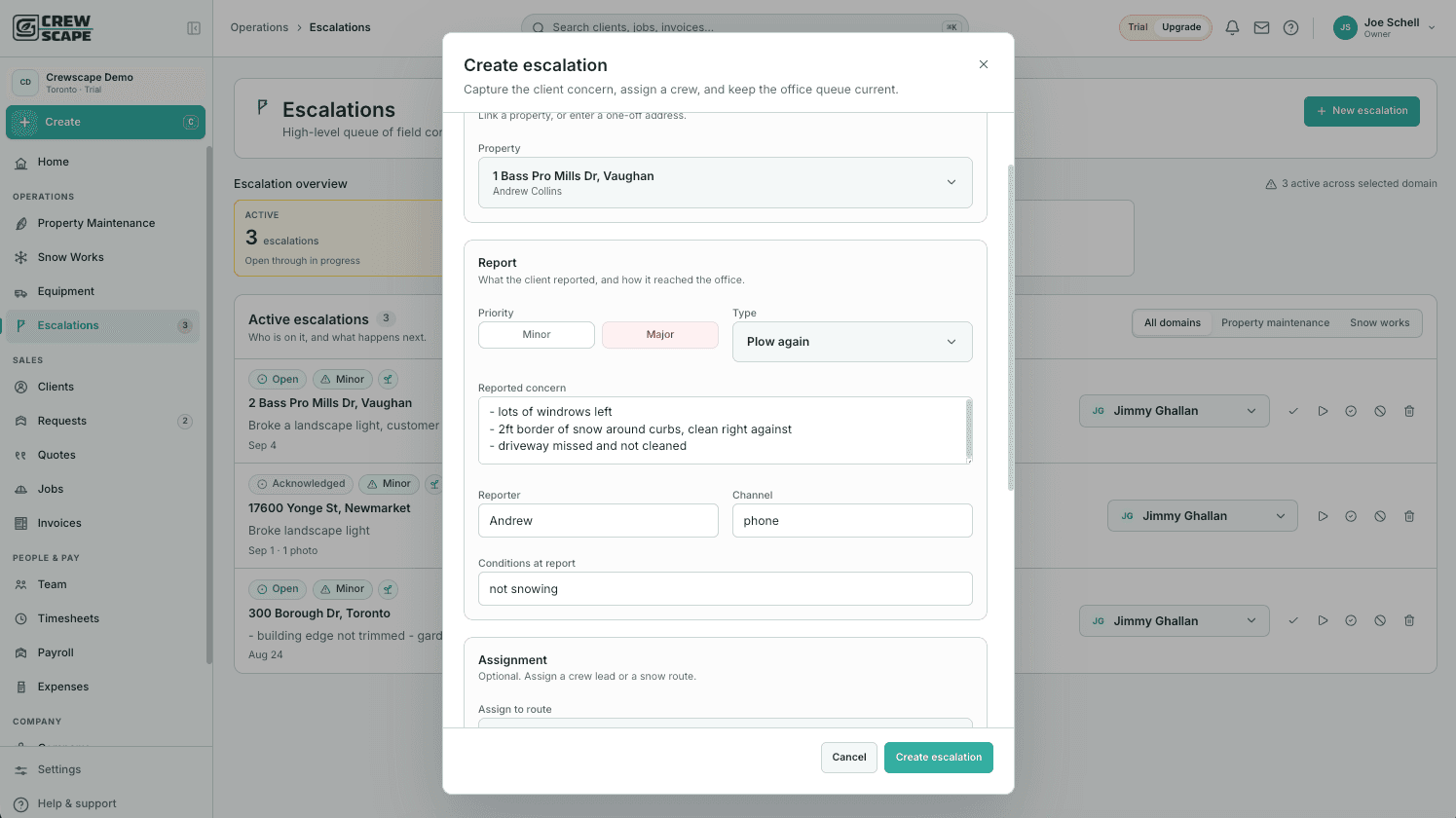Expand the Property dropdown
1456x818 pixels.
coord(726,183)
